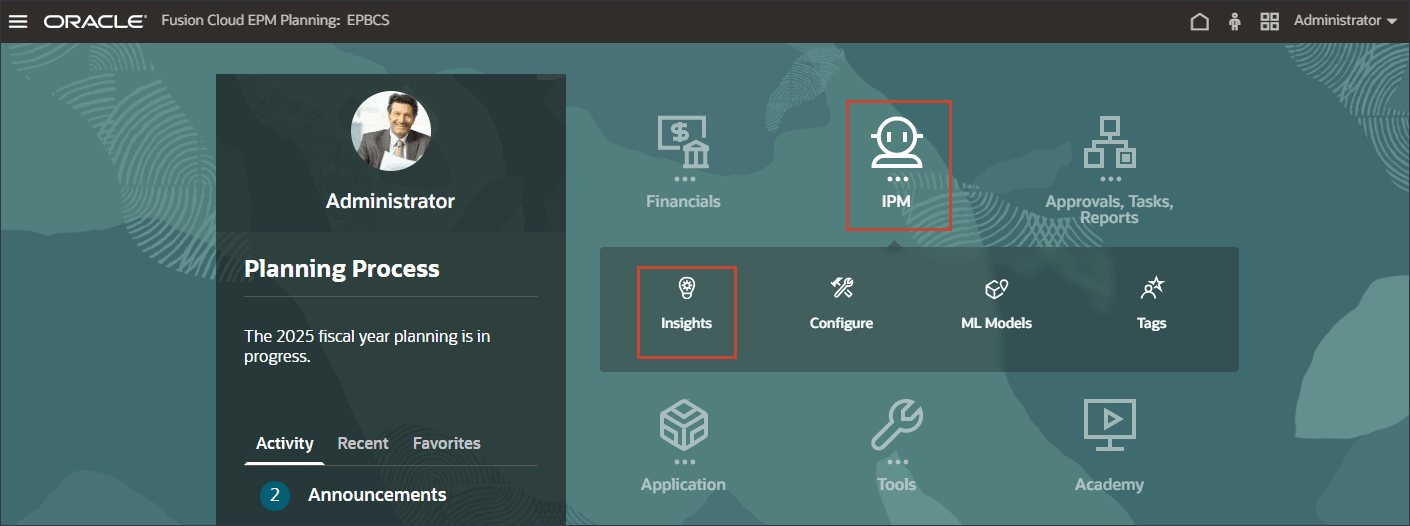Go to the Home icon
The width and height of the screenshot is (1410, 526).
(x=1200, y=21)
